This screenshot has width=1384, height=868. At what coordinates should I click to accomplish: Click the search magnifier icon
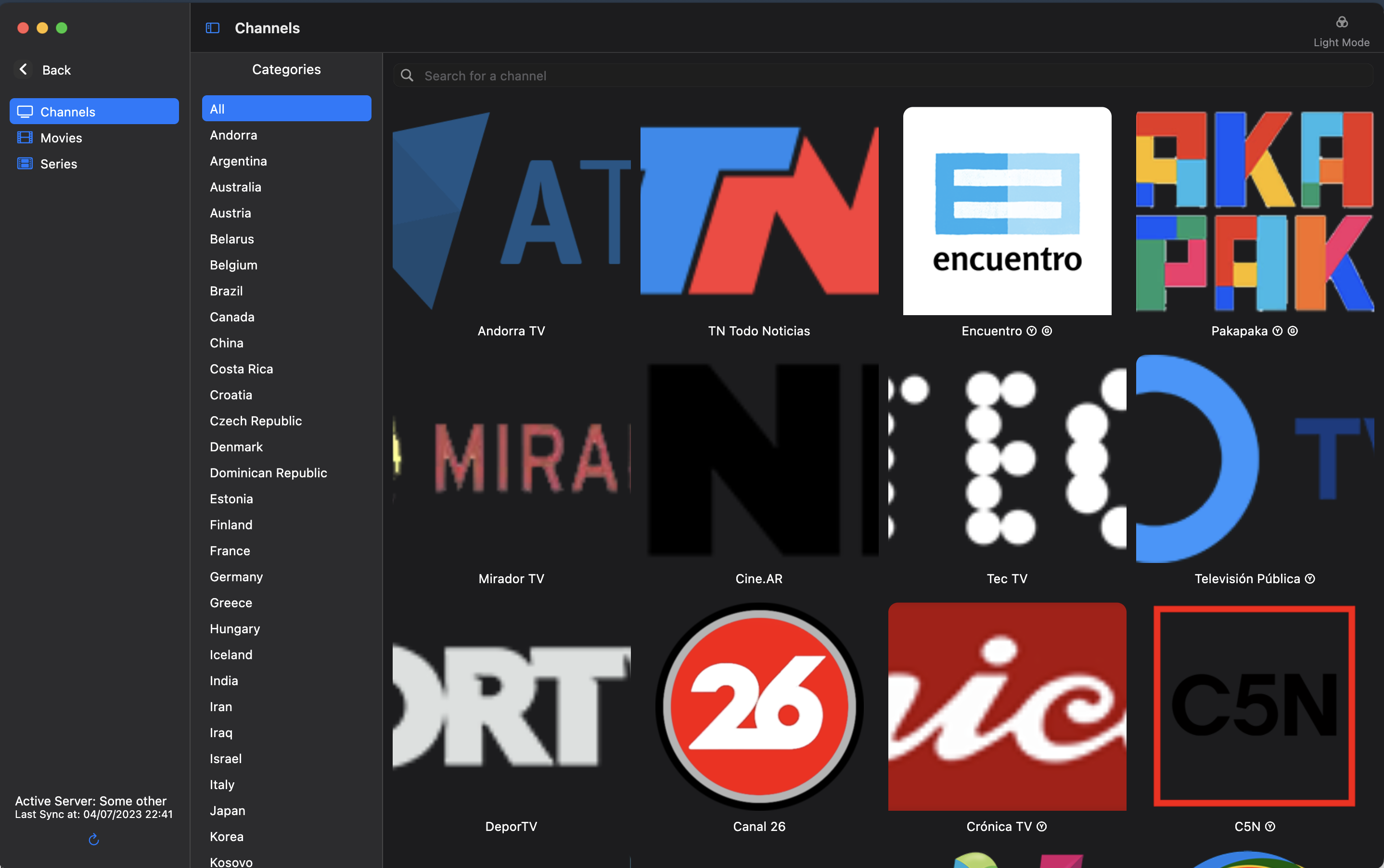click(x=407, y=76)
